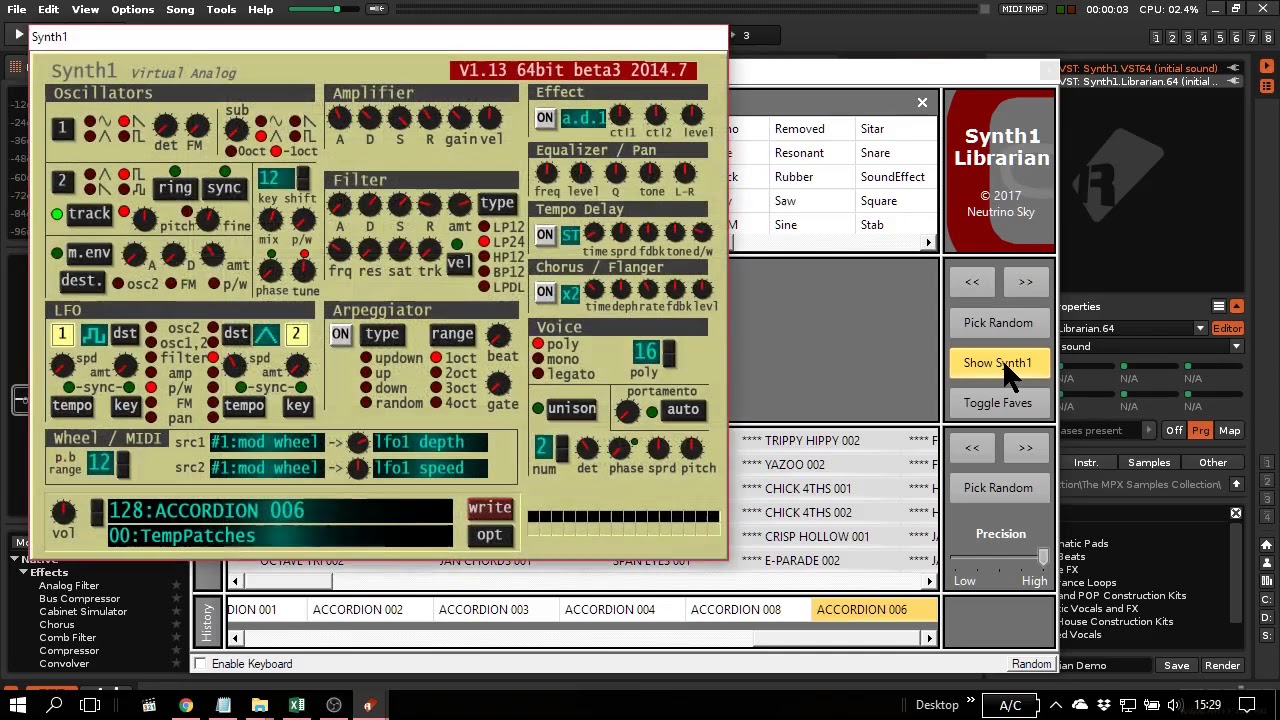Open the user folder icon in disk browser
Viewport: 1280px width, 720px height.
tap(1266, 563)
